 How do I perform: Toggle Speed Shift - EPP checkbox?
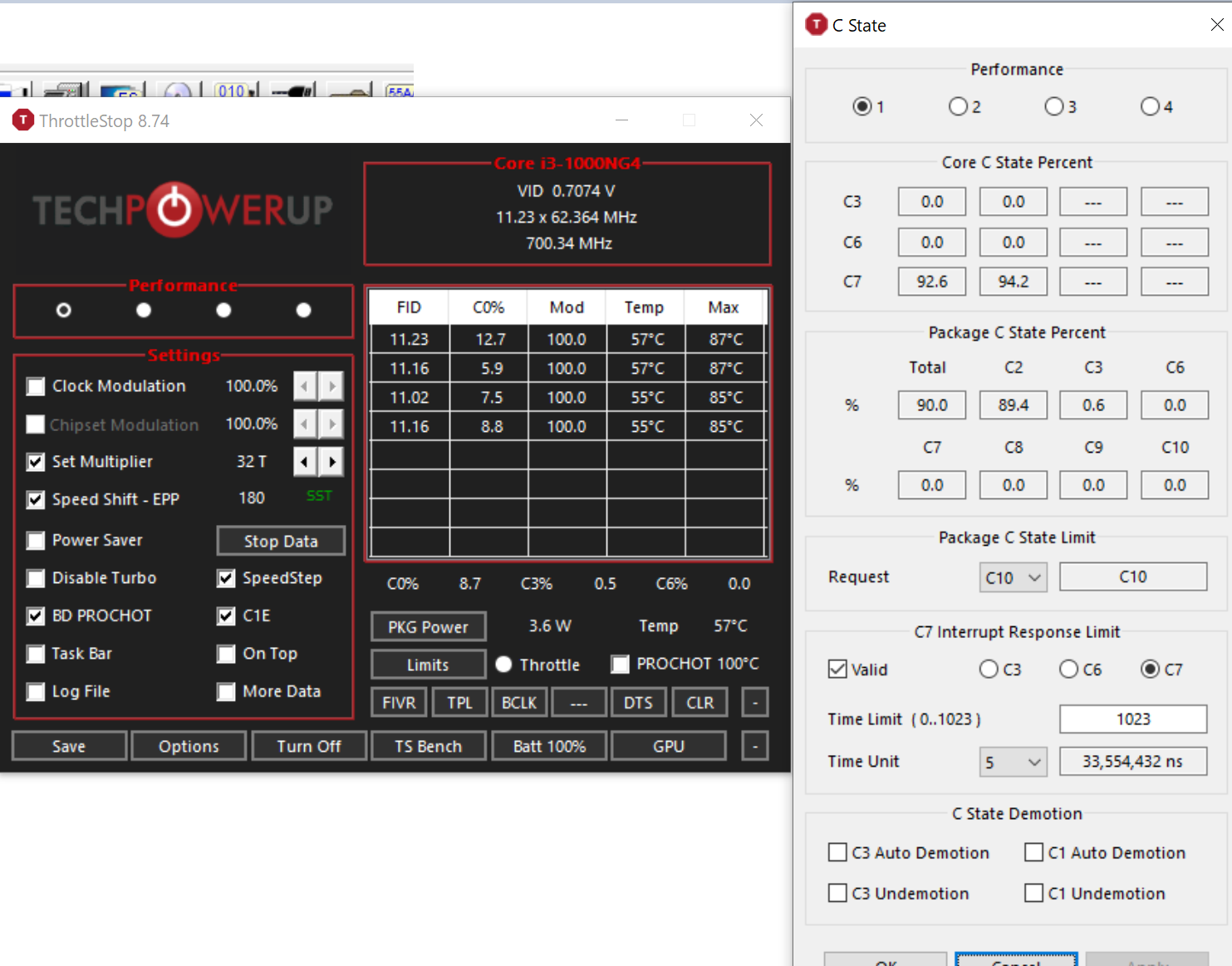[x=36, y=499]
